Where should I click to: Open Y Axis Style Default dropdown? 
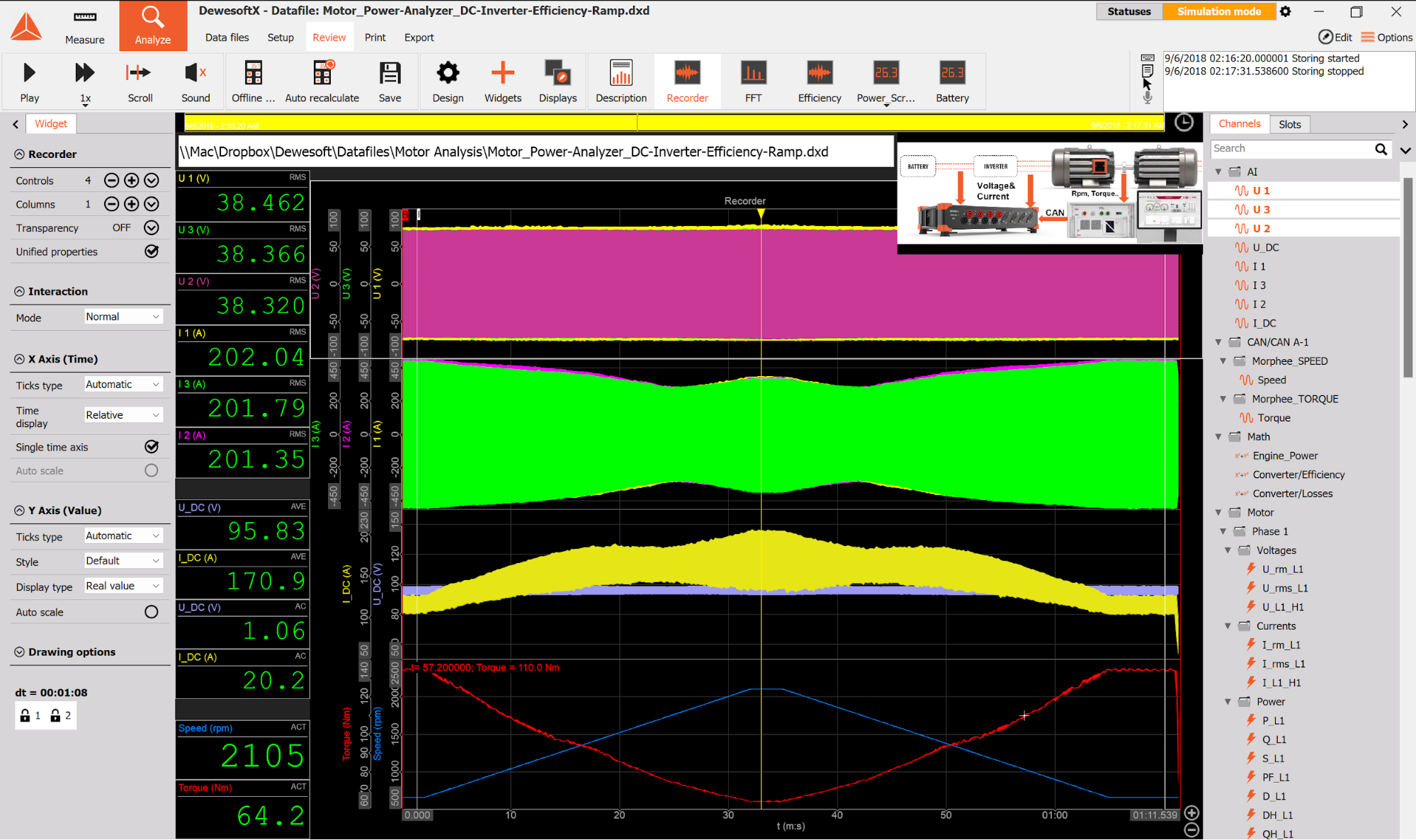pos(123,561)
